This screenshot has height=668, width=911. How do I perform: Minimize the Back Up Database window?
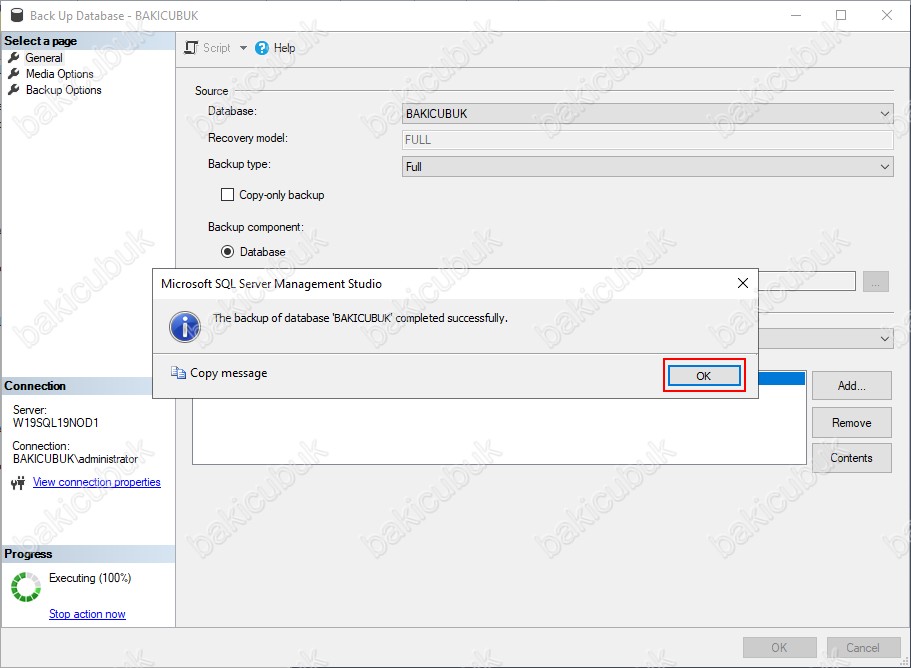click(x=795, y=15)
